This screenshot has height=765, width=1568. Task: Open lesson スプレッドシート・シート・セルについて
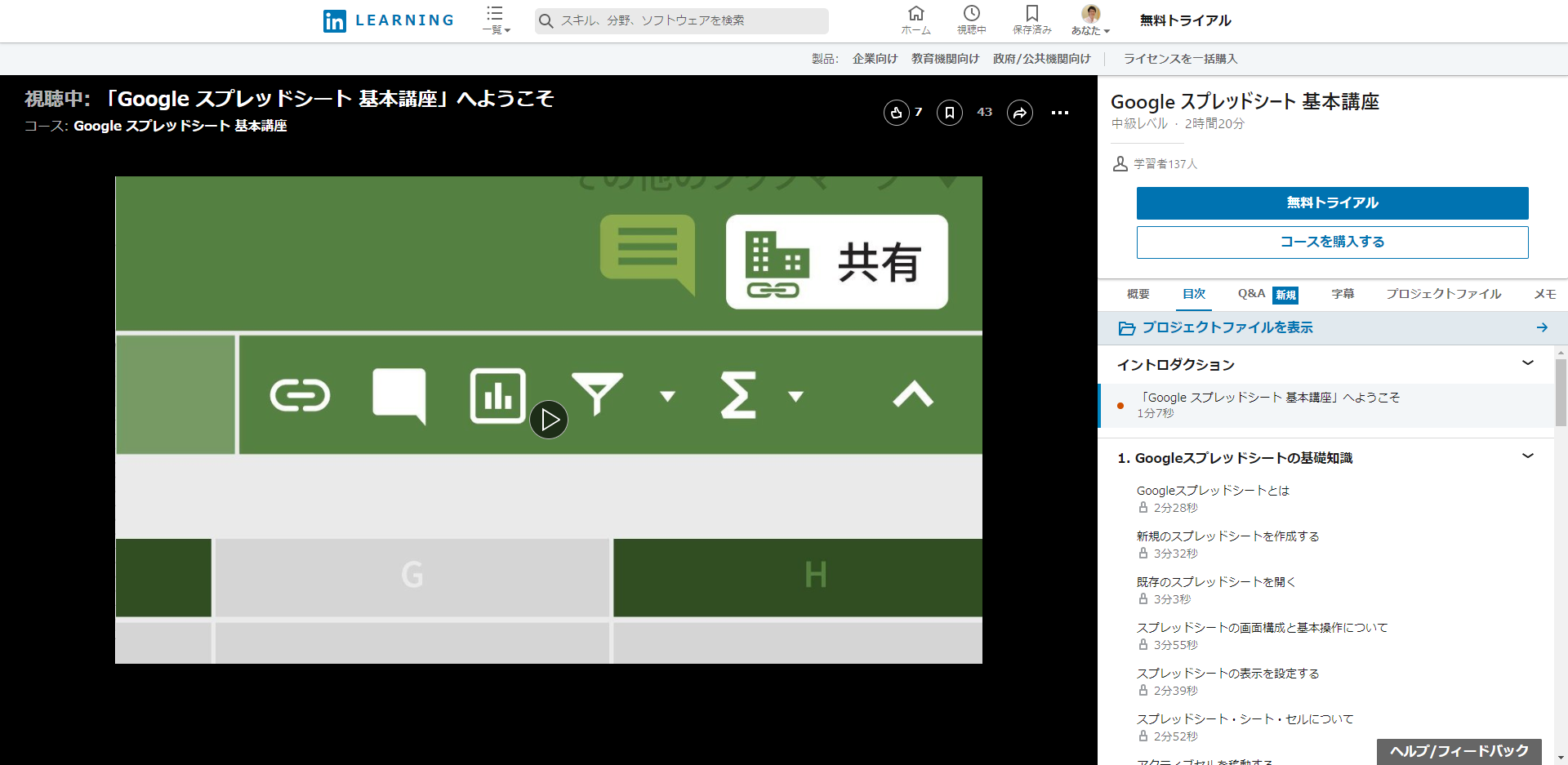pos(1245,719)
